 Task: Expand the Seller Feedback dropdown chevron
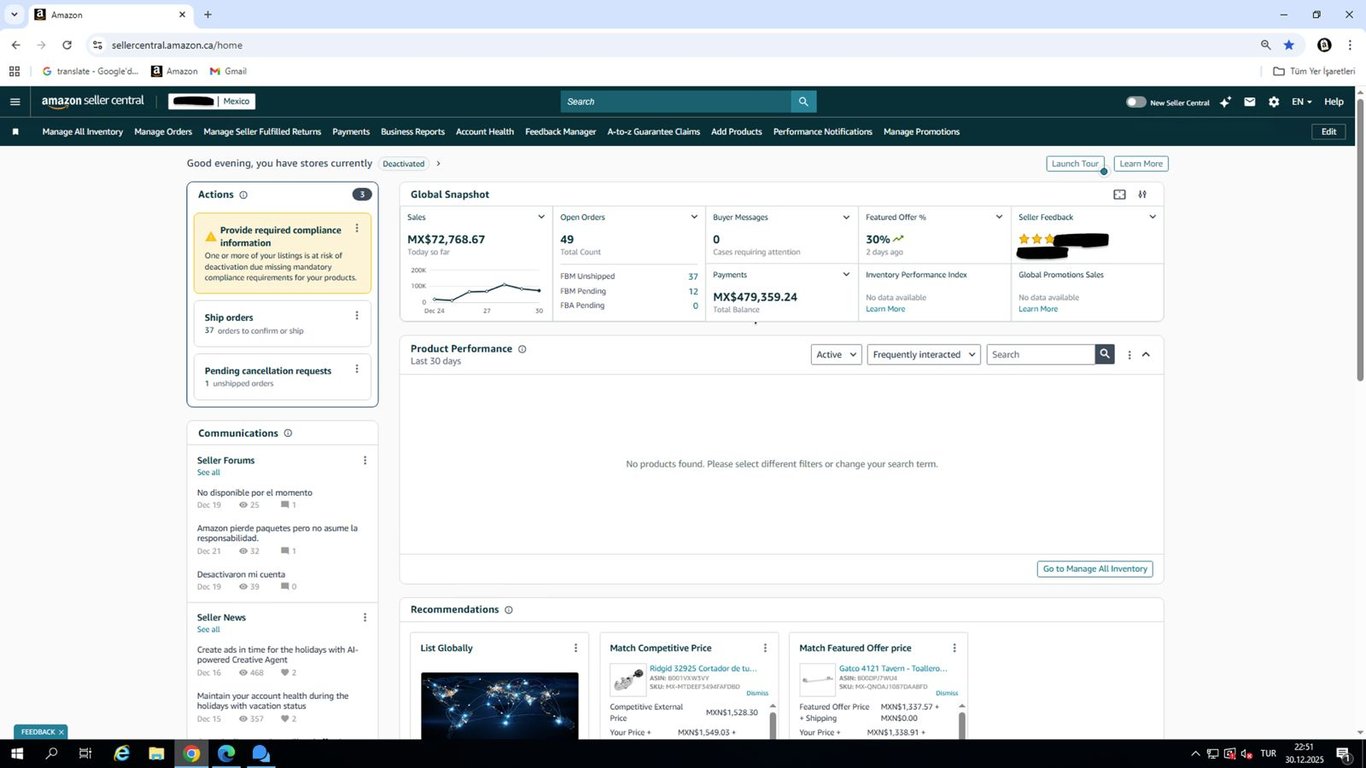click(1152, 217)
